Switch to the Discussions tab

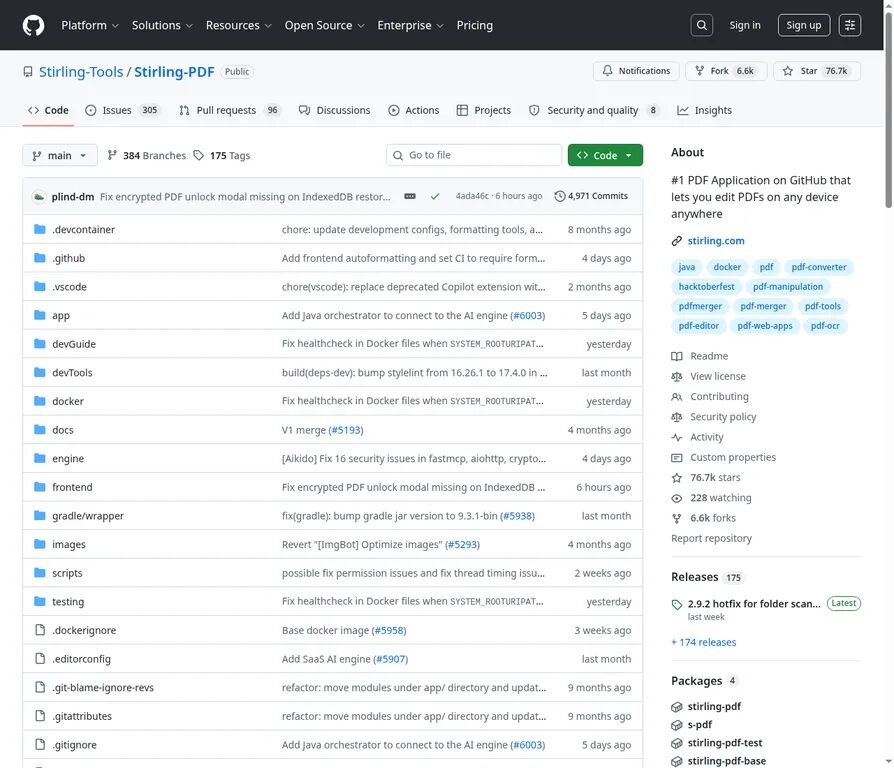click(x=335, y=110)
